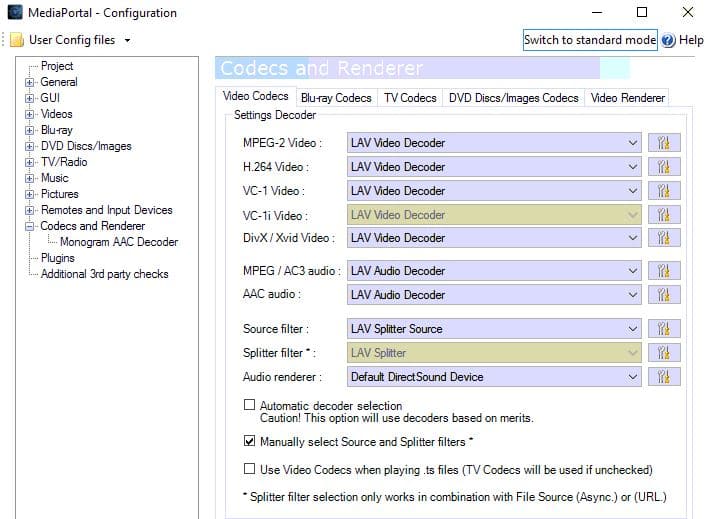
Task: Open DivX / Xvid decoder settings icon
Action: [663, 238]
